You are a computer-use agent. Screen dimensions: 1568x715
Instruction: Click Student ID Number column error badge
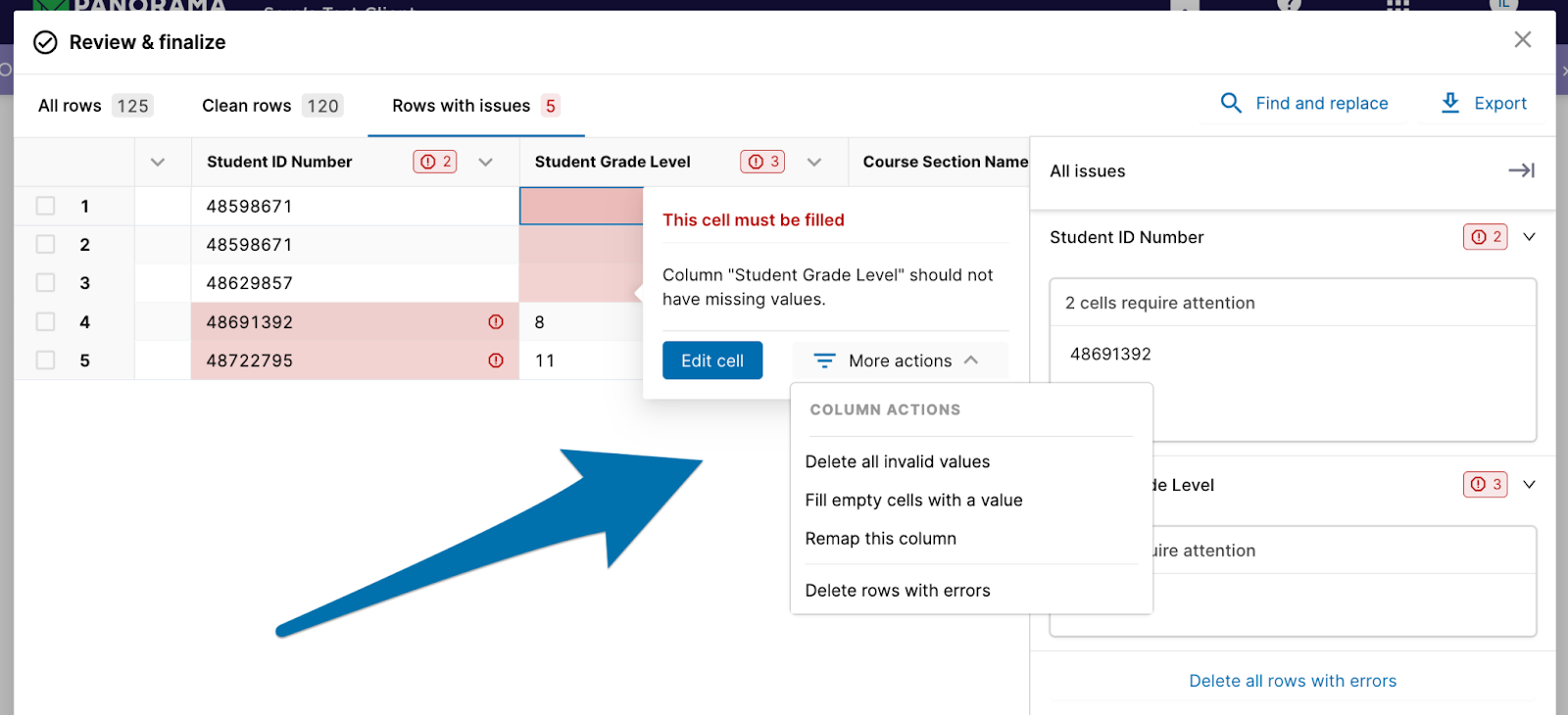[x=435, y=162]
